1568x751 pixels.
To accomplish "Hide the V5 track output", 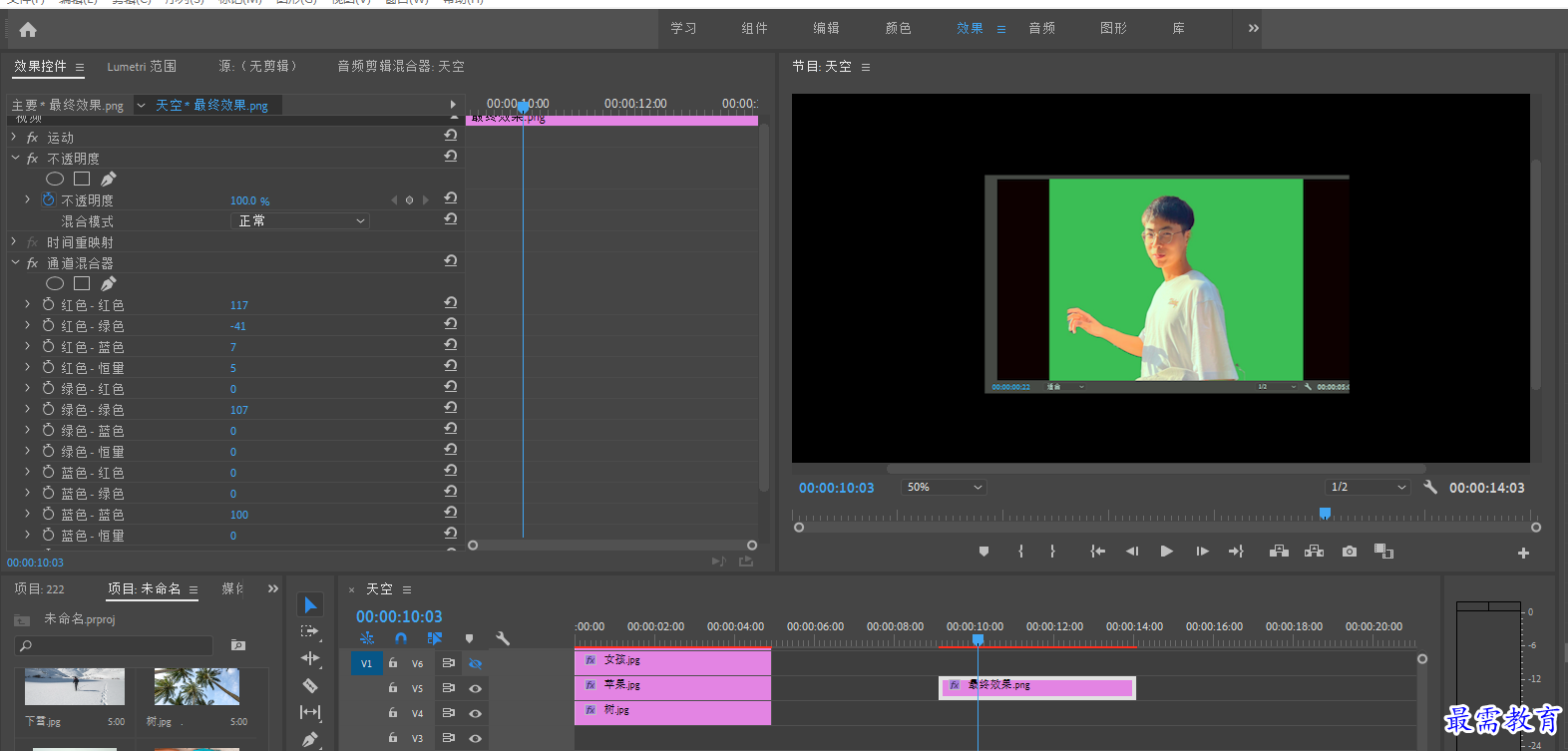I will pos(475,688).
